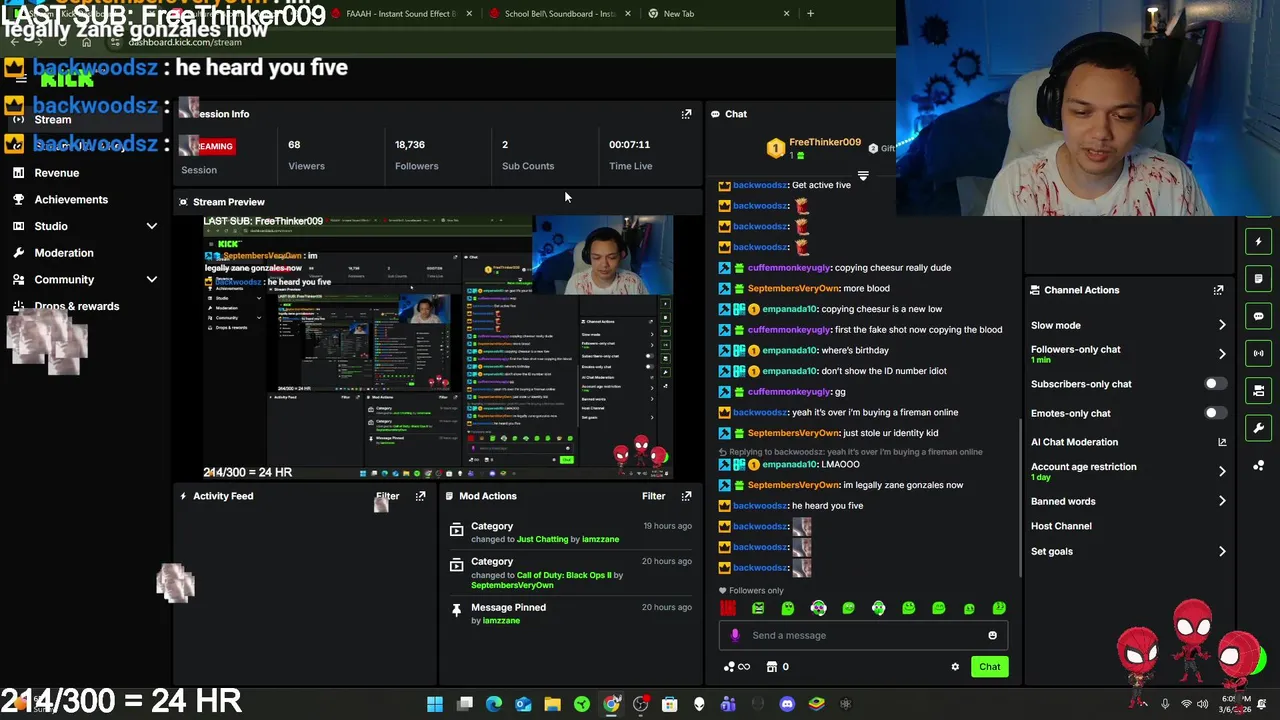Switch to School Bell Soundboard tab
The height and width of the screenshot is (720, 1280).
click(560, 14)
